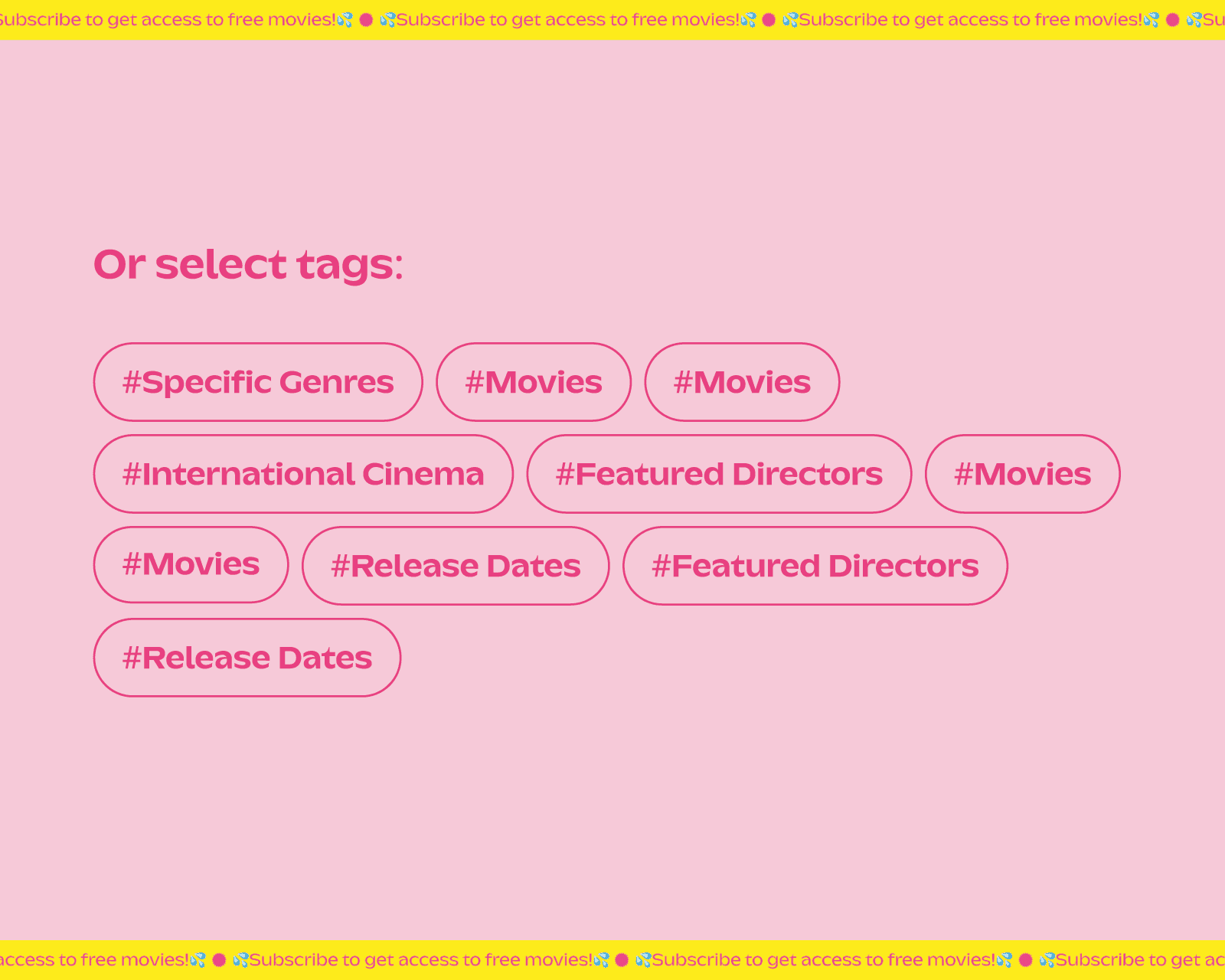The width and height of the screenshot is (1225, 980).
Task: Open the middle Subscribe message in bottom banner
Action: (823, 959)
